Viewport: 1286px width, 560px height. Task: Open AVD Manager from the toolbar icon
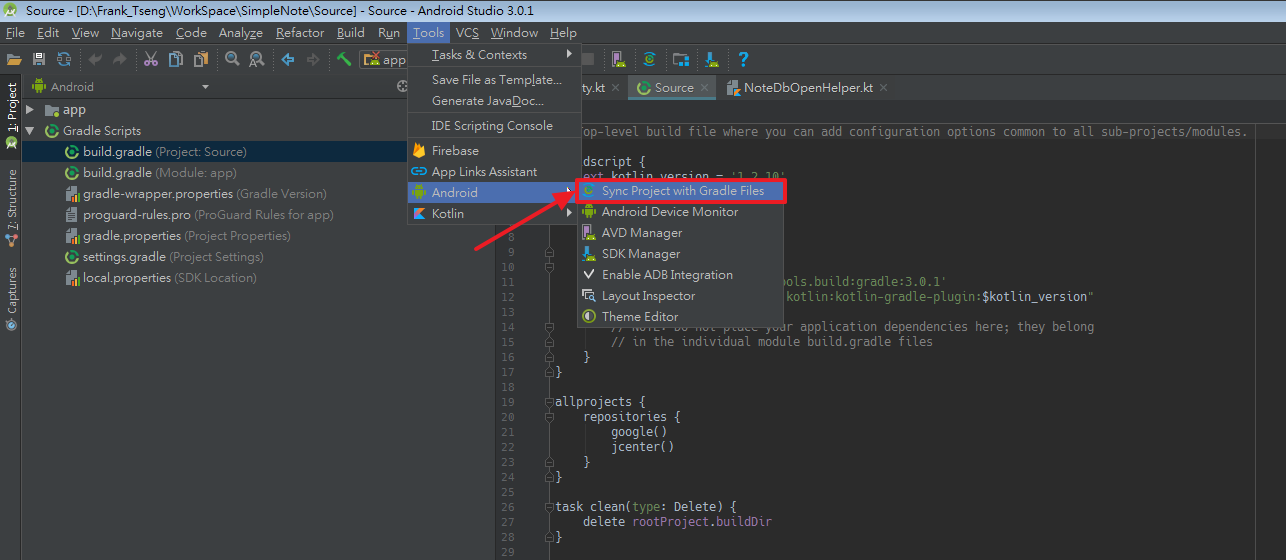618,60
